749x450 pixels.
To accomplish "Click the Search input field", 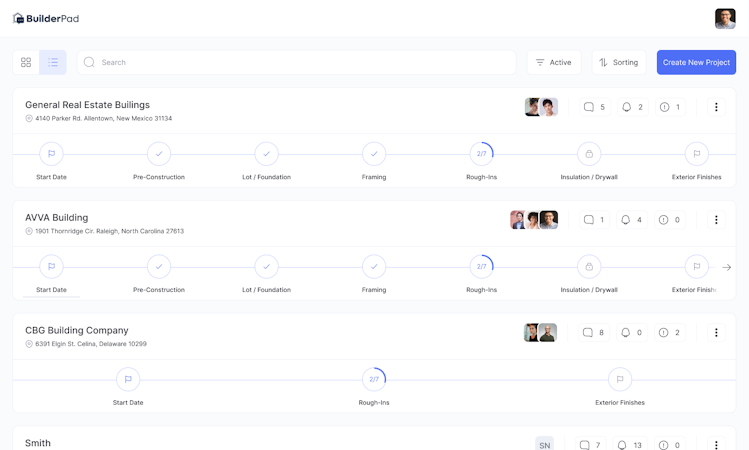I will click(297, 62).
